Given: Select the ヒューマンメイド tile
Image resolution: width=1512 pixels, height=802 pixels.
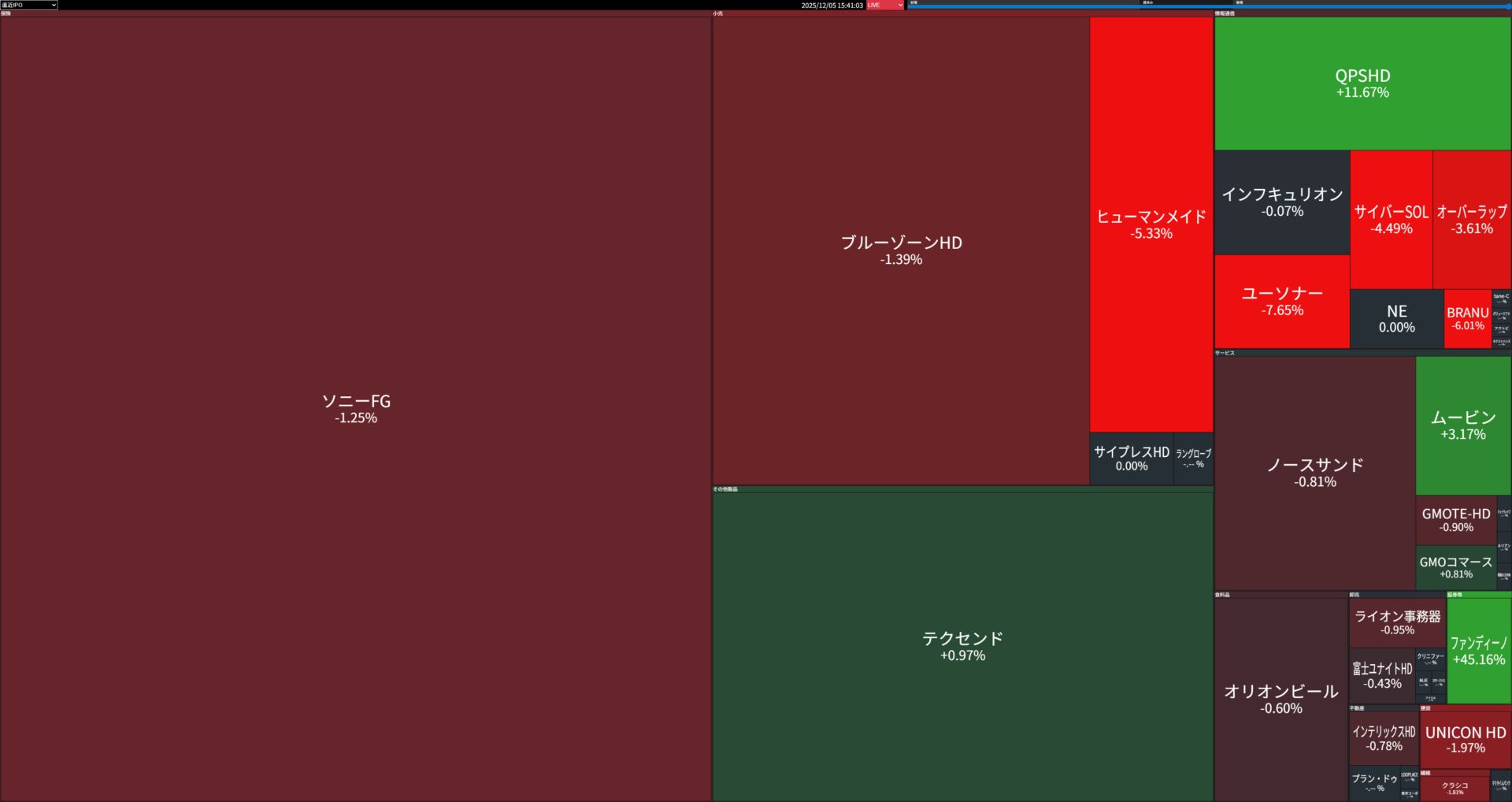Looking at the screenshot, I should point(1151,224).
